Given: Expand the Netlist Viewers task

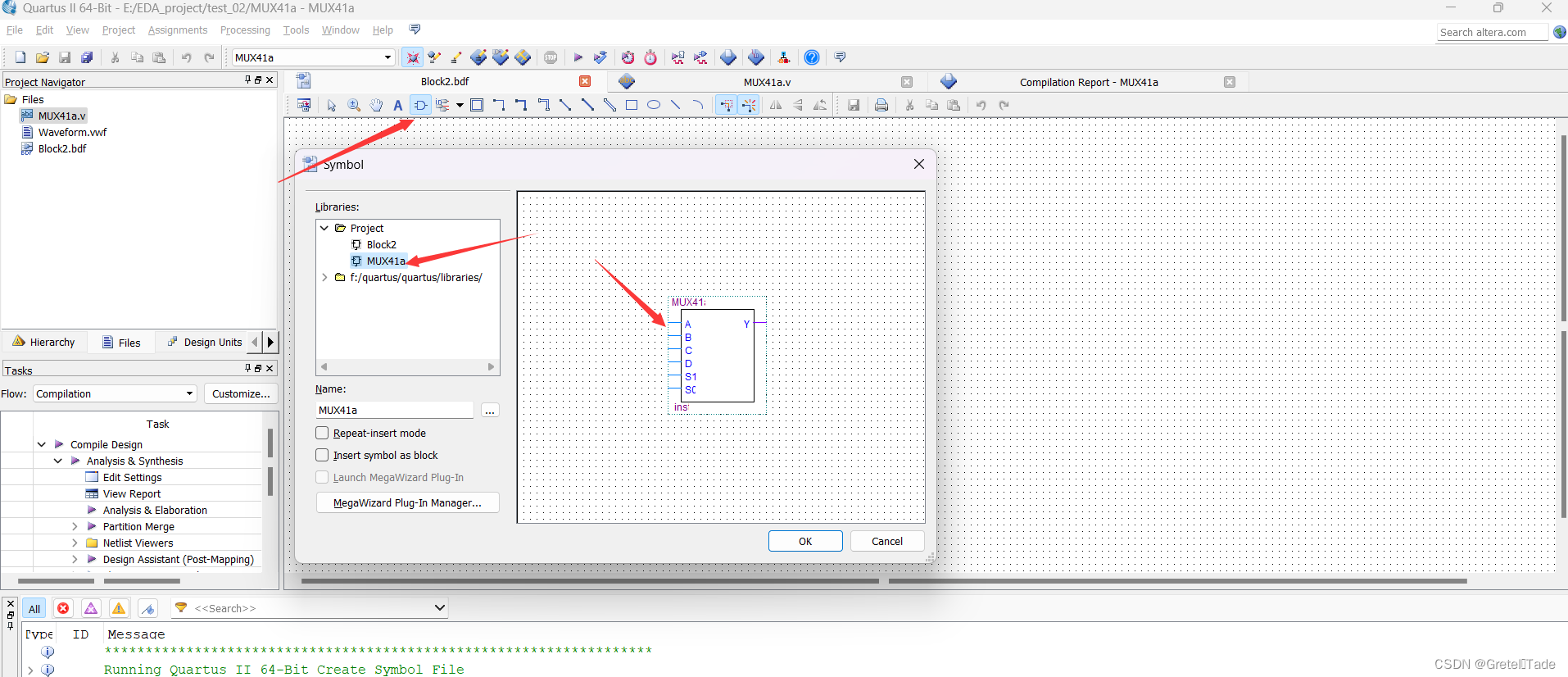Looking at the screenshot, I should [x=75, y=543].
